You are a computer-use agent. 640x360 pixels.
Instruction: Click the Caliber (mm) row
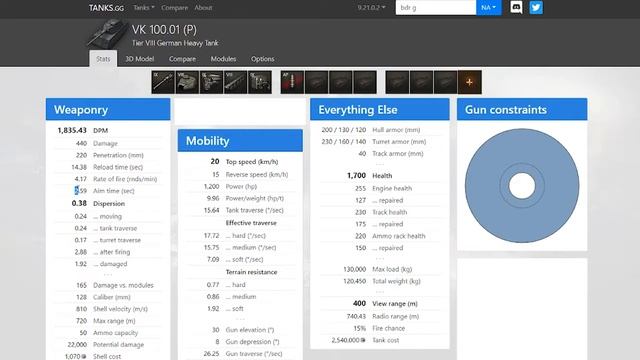click(x=108, y=297)
